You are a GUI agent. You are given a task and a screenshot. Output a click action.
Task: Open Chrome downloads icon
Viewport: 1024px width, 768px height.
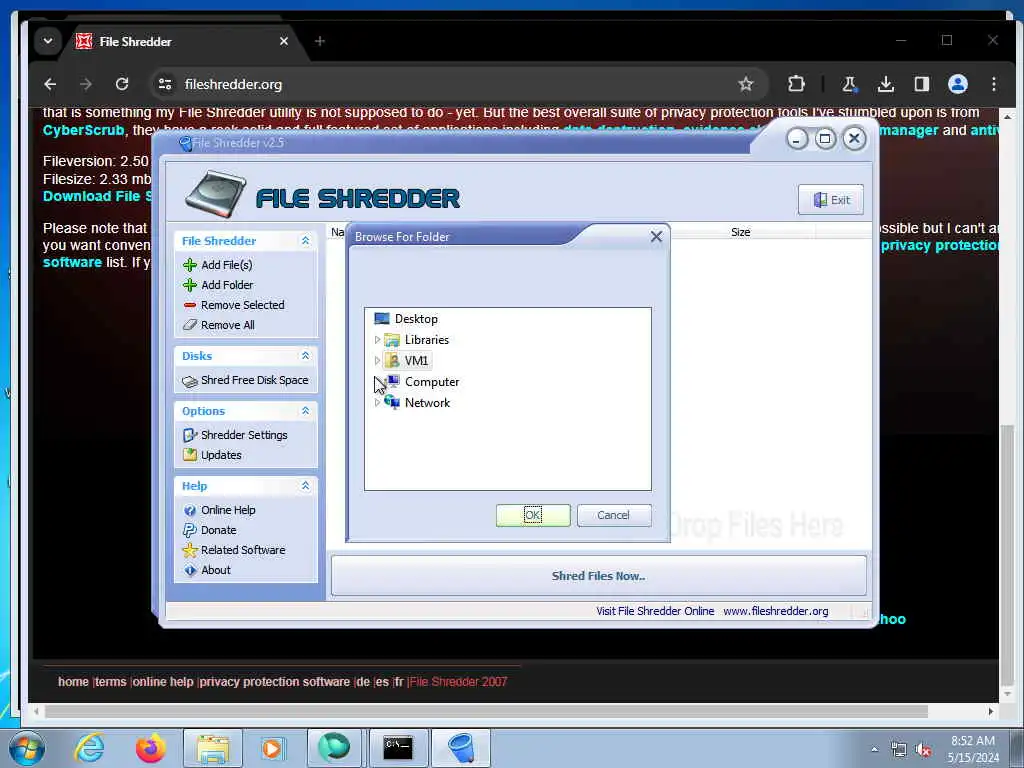[886, 84]
